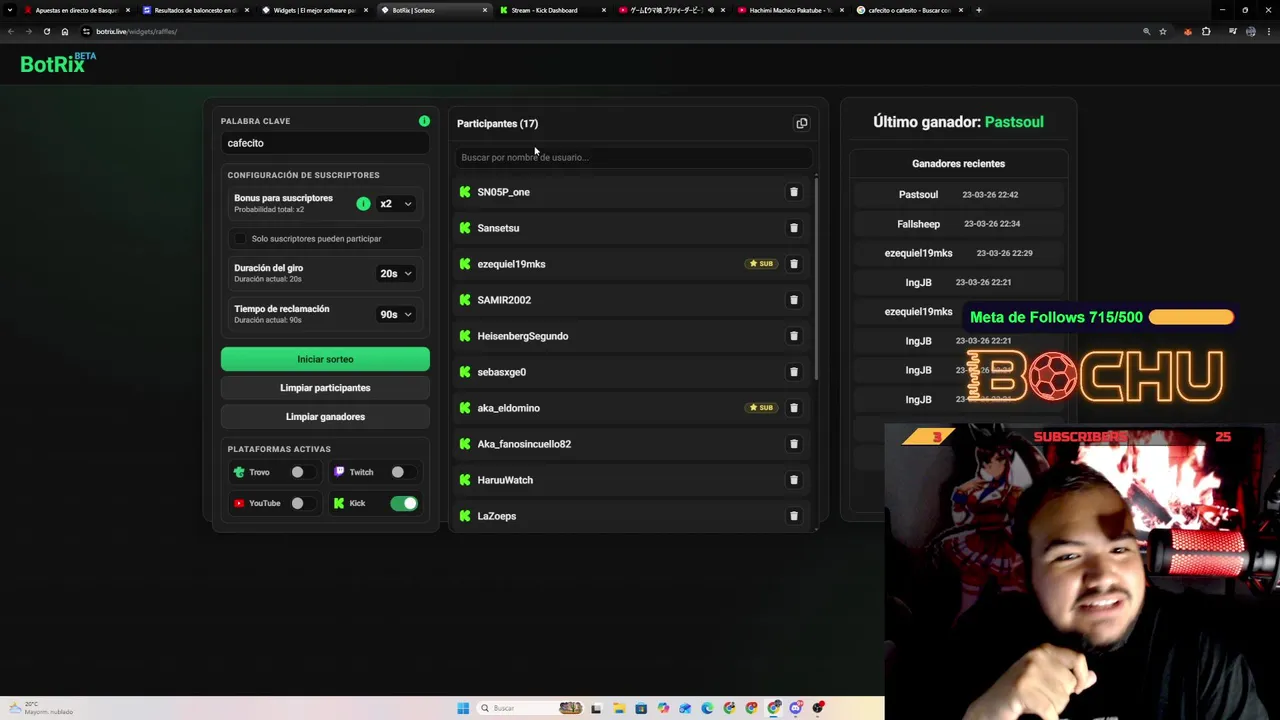
Task: Delete aka_eldomino from the raffle
Action: click(794, 408)
